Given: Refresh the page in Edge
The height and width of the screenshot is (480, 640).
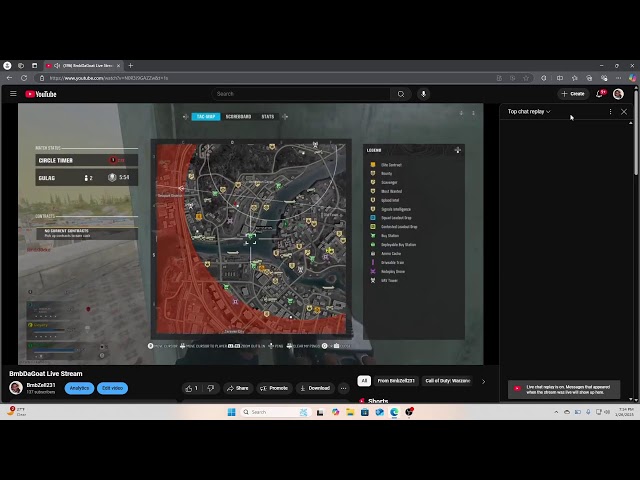Looking at the screenshot, I should click(x=24, y=78).
